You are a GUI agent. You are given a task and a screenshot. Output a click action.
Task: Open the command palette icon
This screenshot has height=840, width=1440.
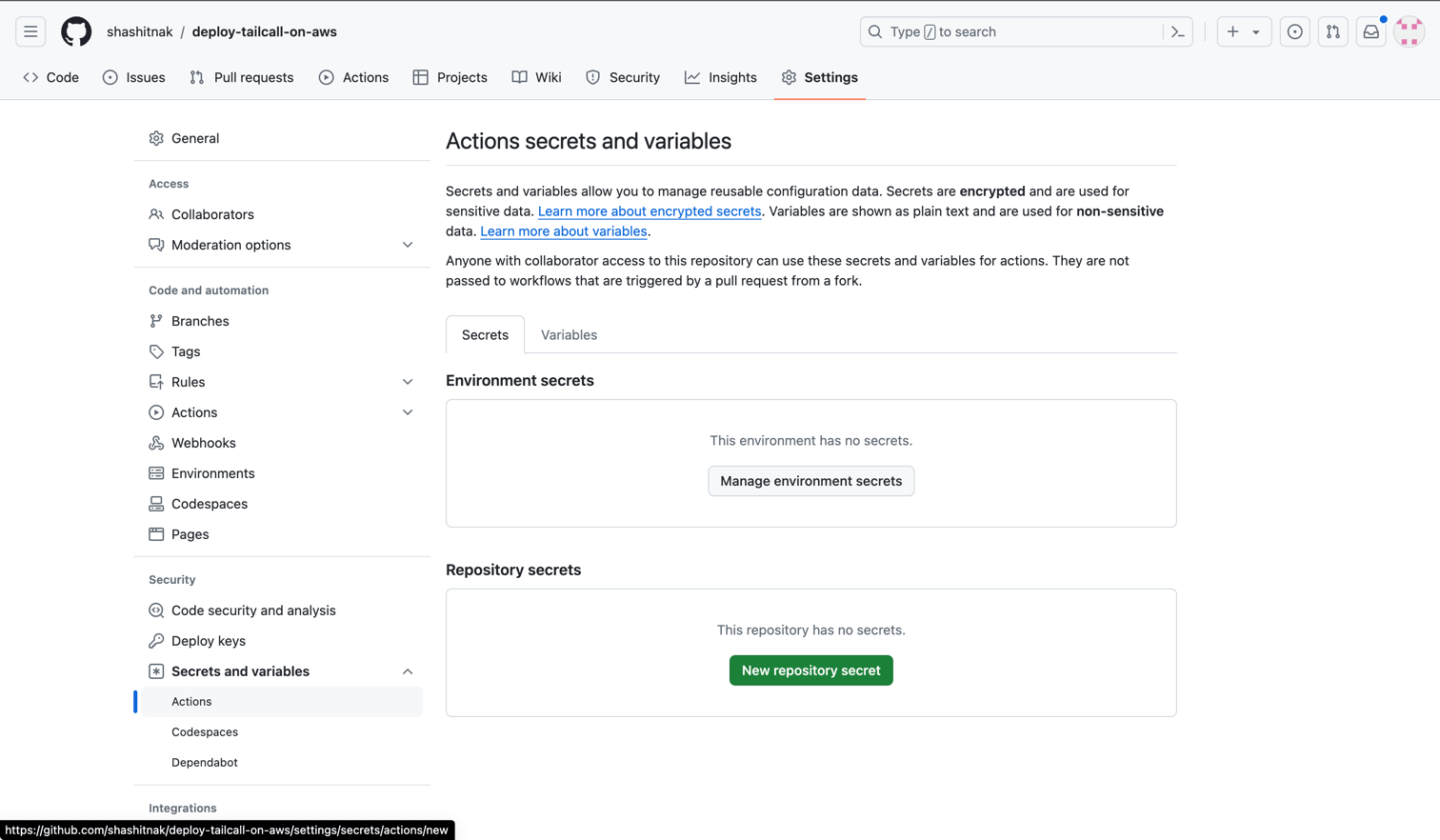[x=1177, y=31]
